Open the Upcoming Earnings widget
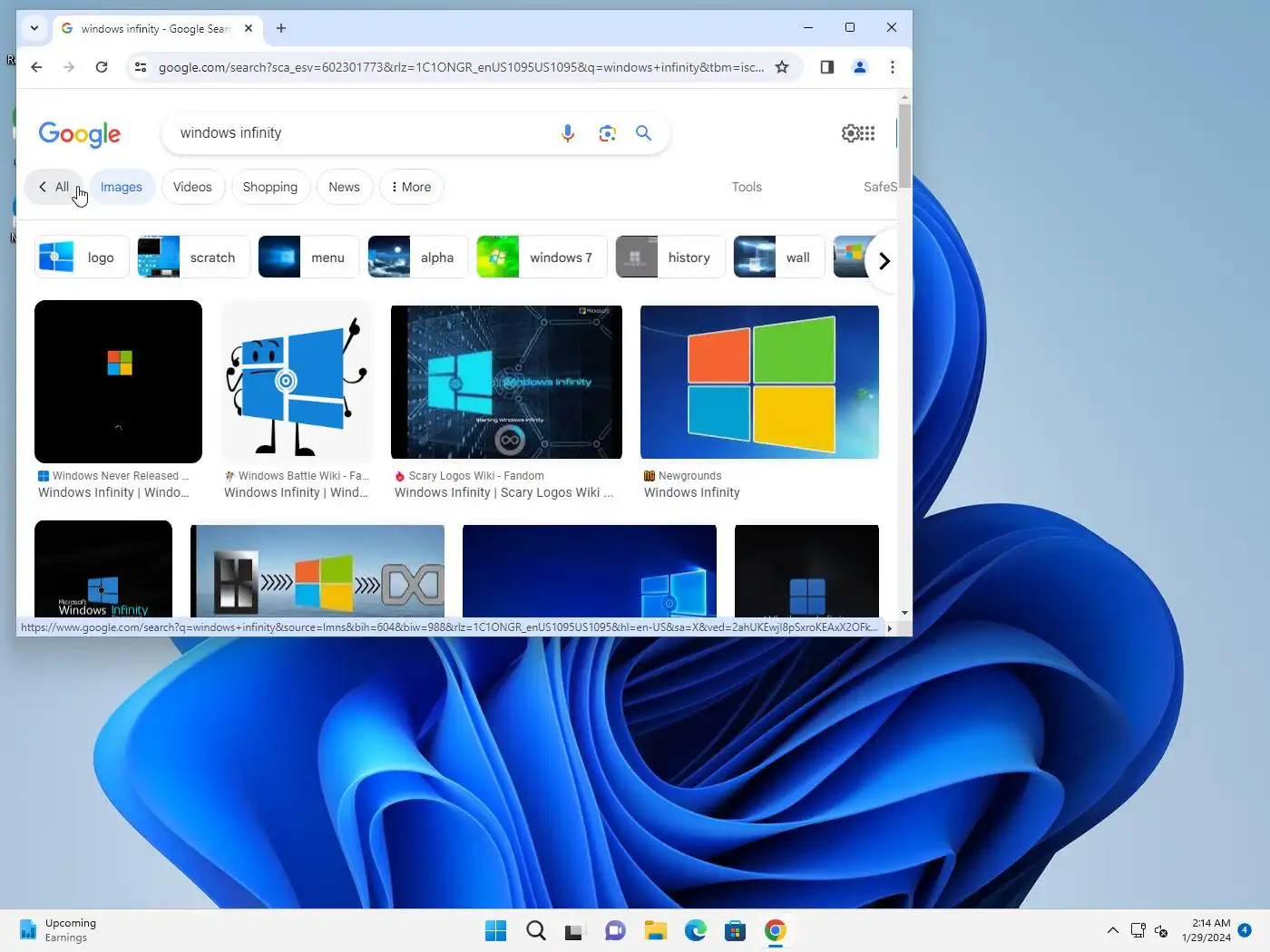The width and height of the screenshot is (1270, 952). [x=58, y=930]
